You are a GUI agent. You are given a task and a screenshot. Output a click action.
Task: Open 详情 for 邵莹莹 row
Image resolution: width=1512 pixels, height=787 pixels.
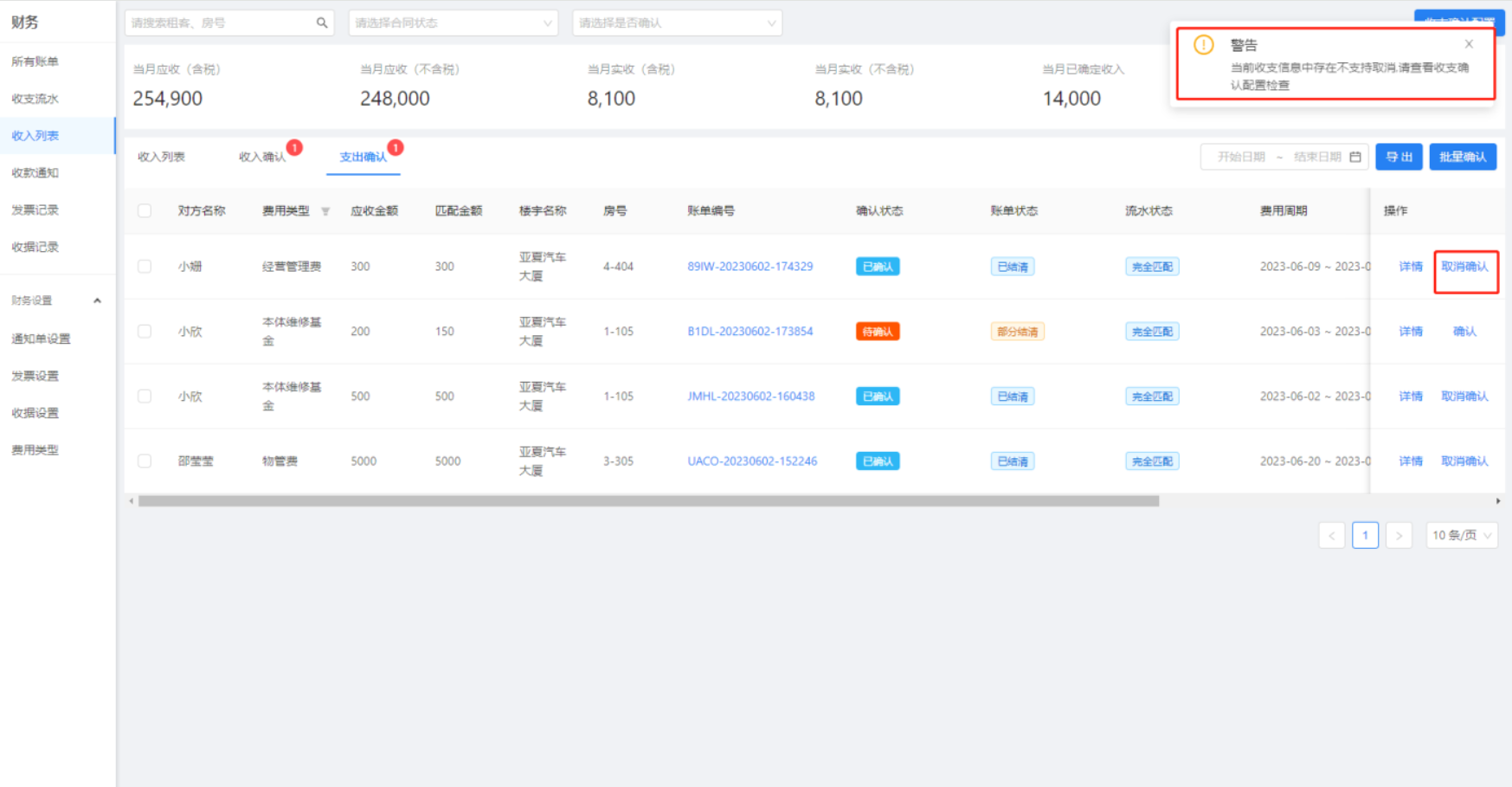1411,461
